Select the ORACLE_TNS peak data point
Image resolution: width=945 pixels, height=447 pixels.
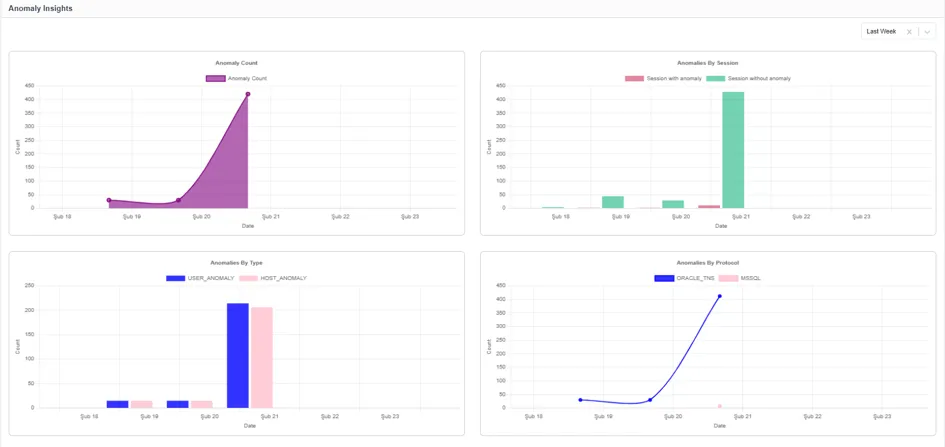coord(720,296)
